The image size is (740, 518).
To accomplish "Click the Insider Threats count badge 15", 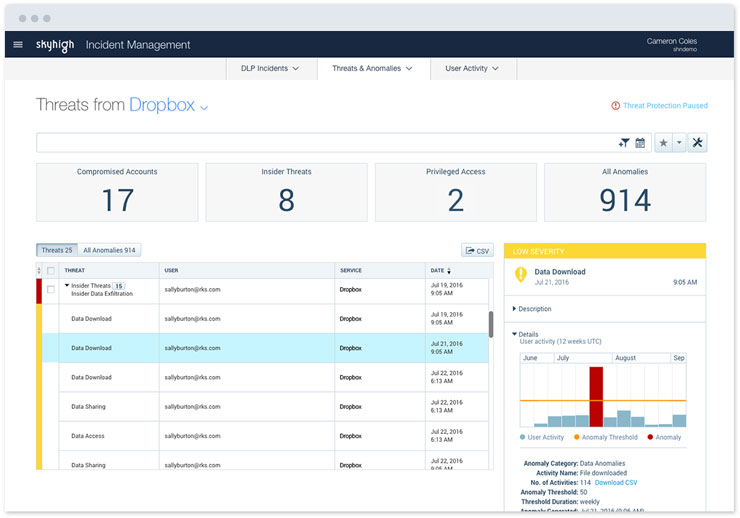I will (119, 286).
